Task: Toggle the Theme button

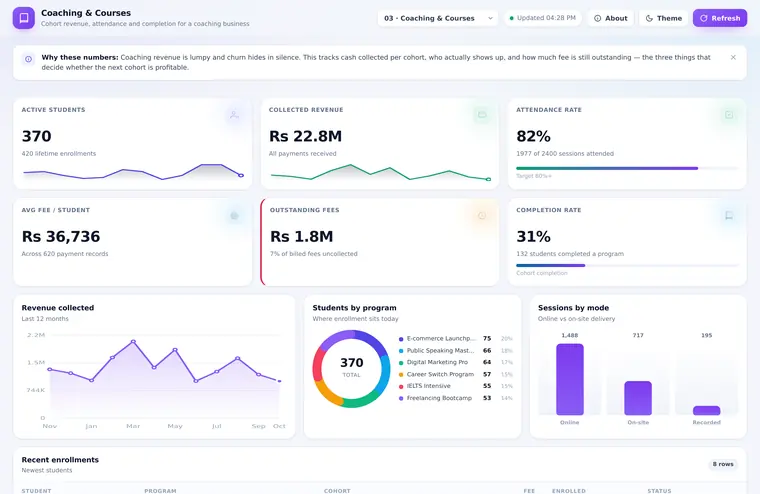Action: (x=664, y=18)
